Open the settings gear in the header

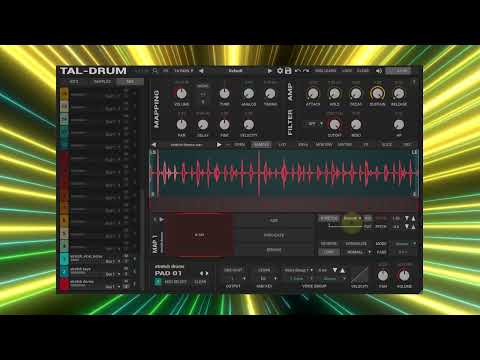click(280, 71)
